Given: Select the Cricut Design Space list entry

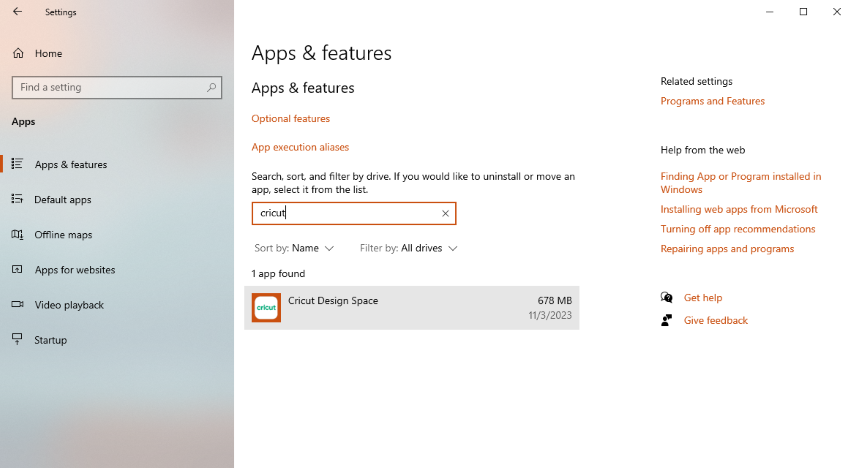Looking at the screenshot, I should (412, 307).
